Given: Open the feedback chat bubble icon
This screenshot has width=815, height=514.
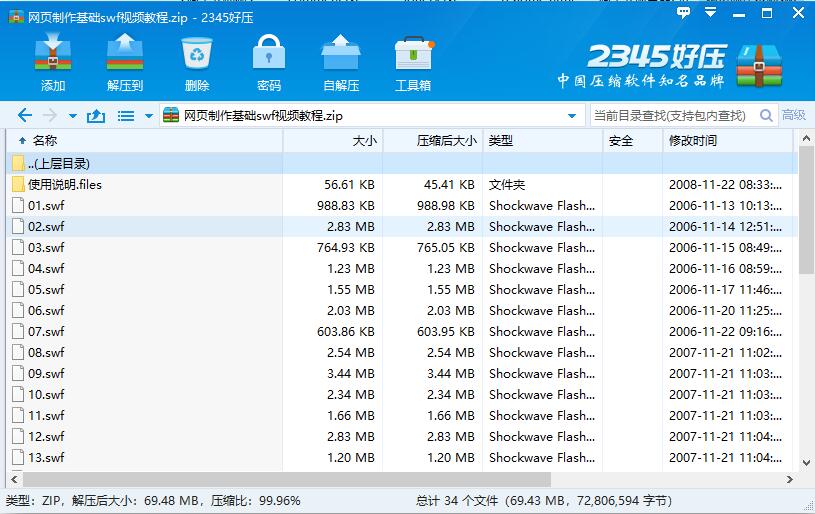Looking at the screenshot, I should [x=683, y=13].
